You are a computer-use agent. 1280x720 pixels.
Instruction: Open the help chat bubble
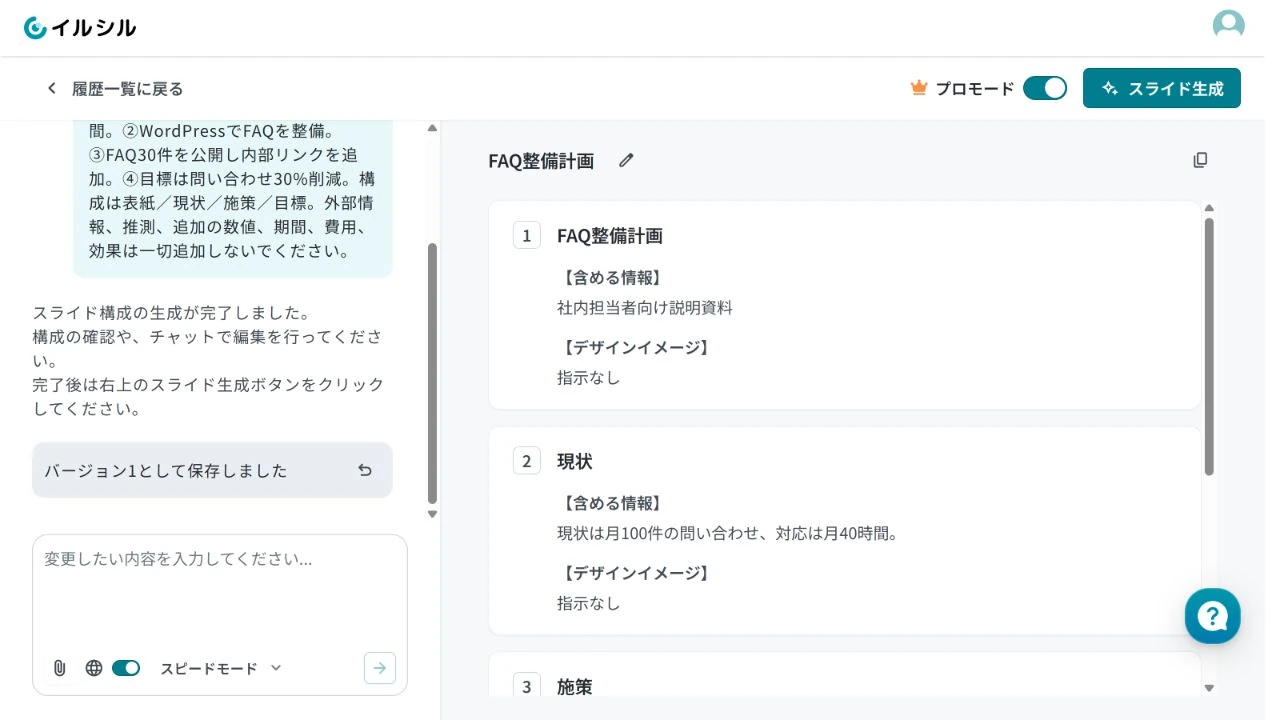[x=1213, y=616]
